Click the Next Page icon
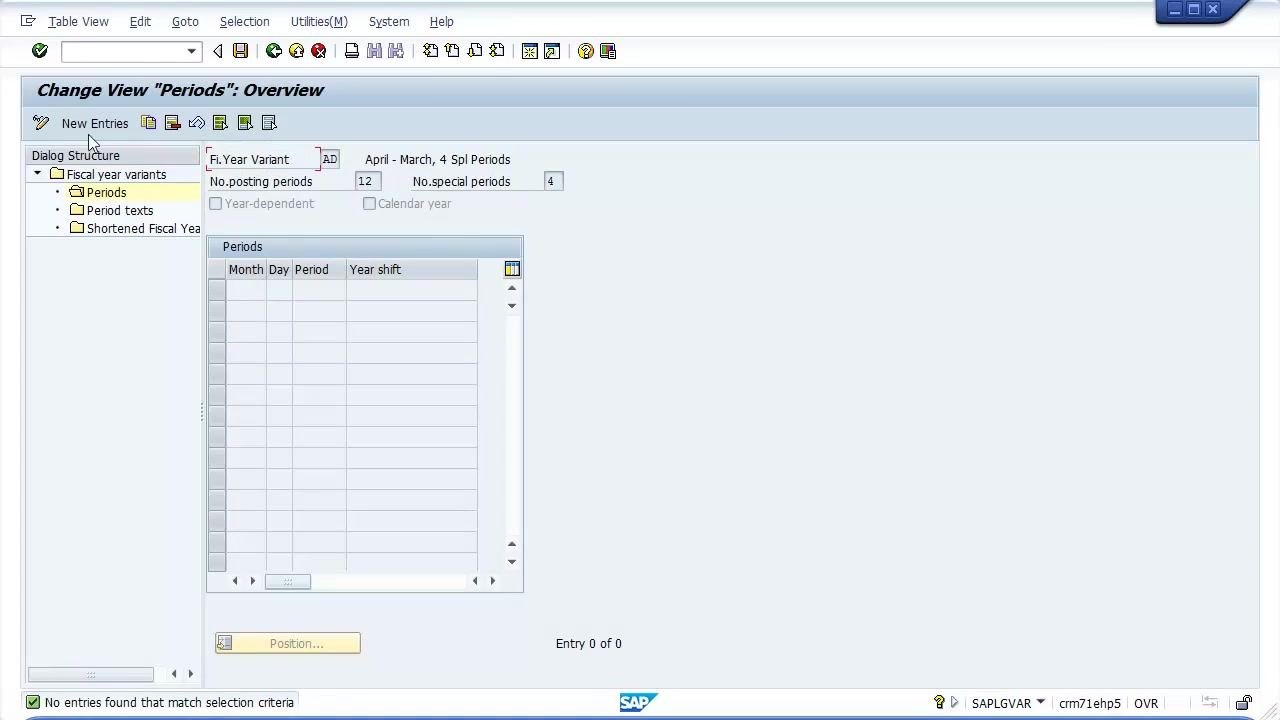 pyautogui.click(x=475, y=51)
